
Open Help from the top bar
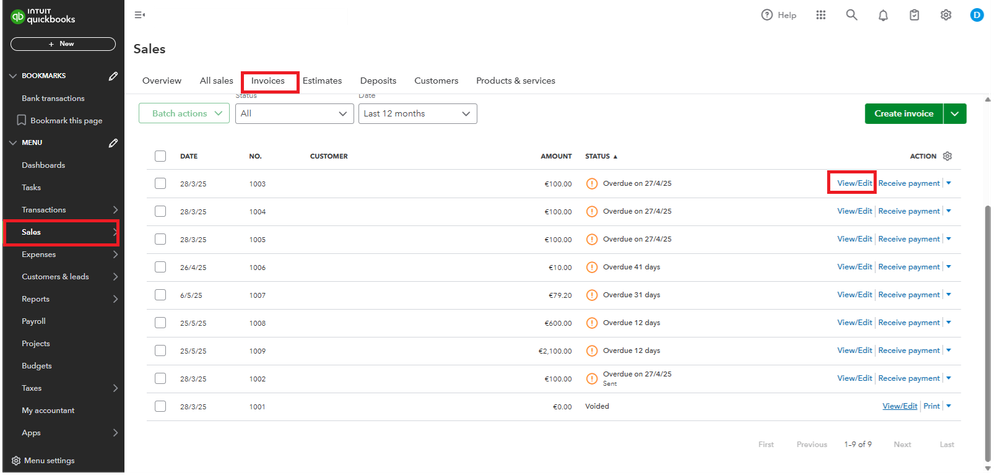pyautogui.click(x=778, y=15)
